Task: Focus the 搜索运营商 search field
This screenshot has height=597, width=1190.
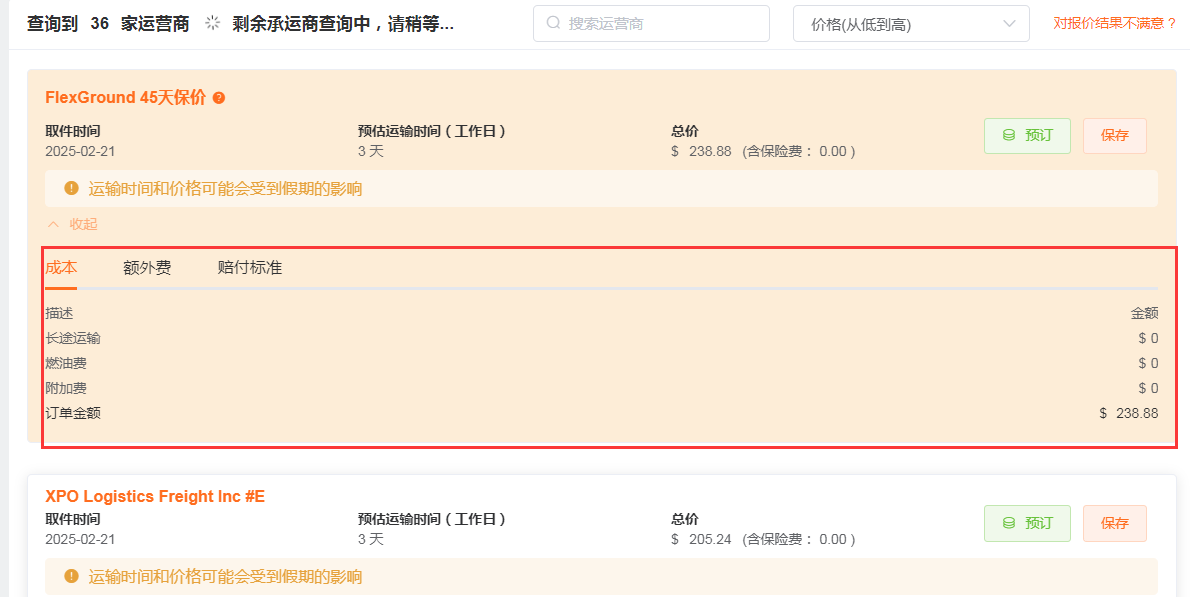Action: coord(660,24)
